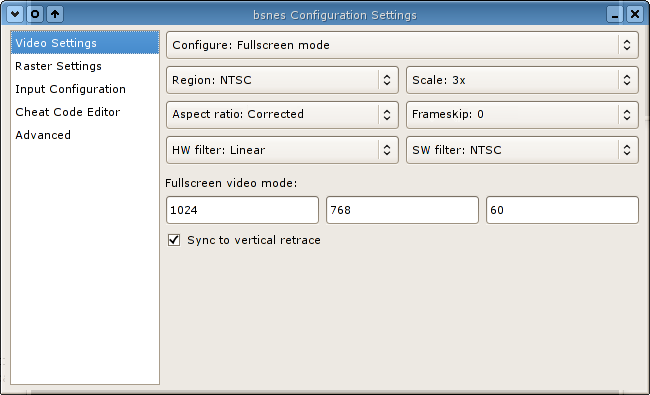Screen dimensions: 650x395
Task: Click the up-arrow shade button in title bar
Action: [x=55, y=14]
